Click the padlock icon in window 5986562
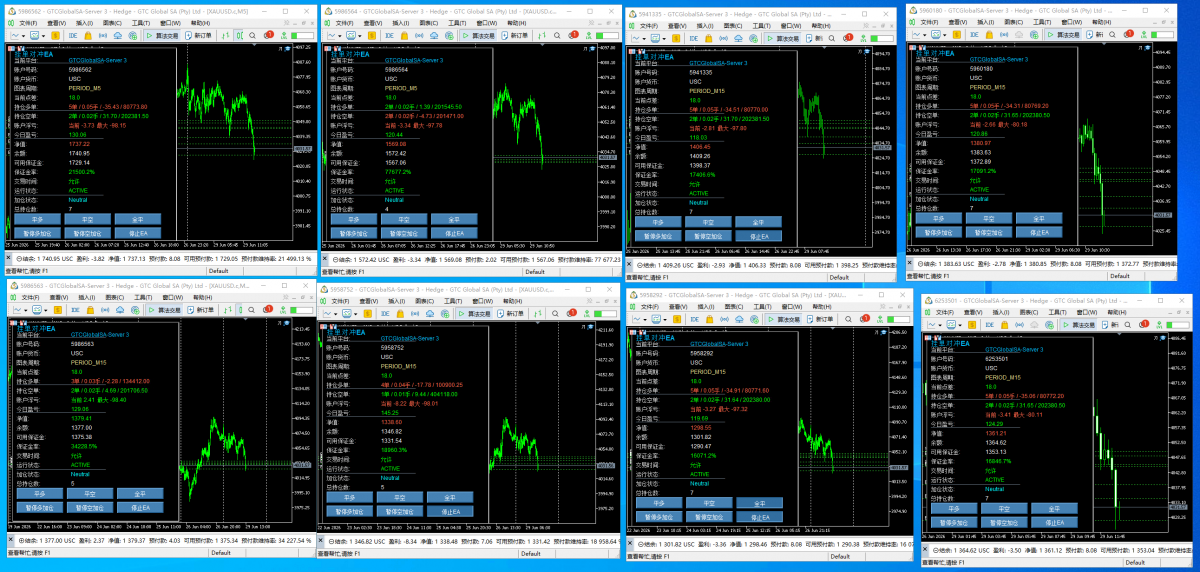Screen dimensions: 1200x572 pyautogui.click(x=88, y=35)
